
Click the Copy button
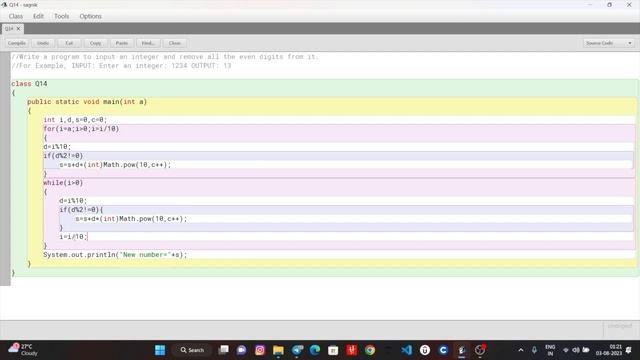click(x=96, y=43)
